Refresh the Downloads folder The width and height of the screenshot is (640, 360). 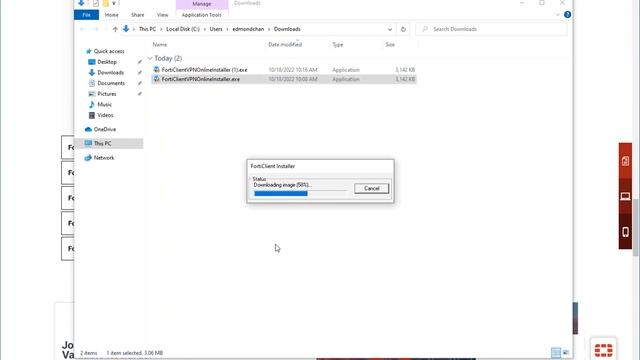403,29
